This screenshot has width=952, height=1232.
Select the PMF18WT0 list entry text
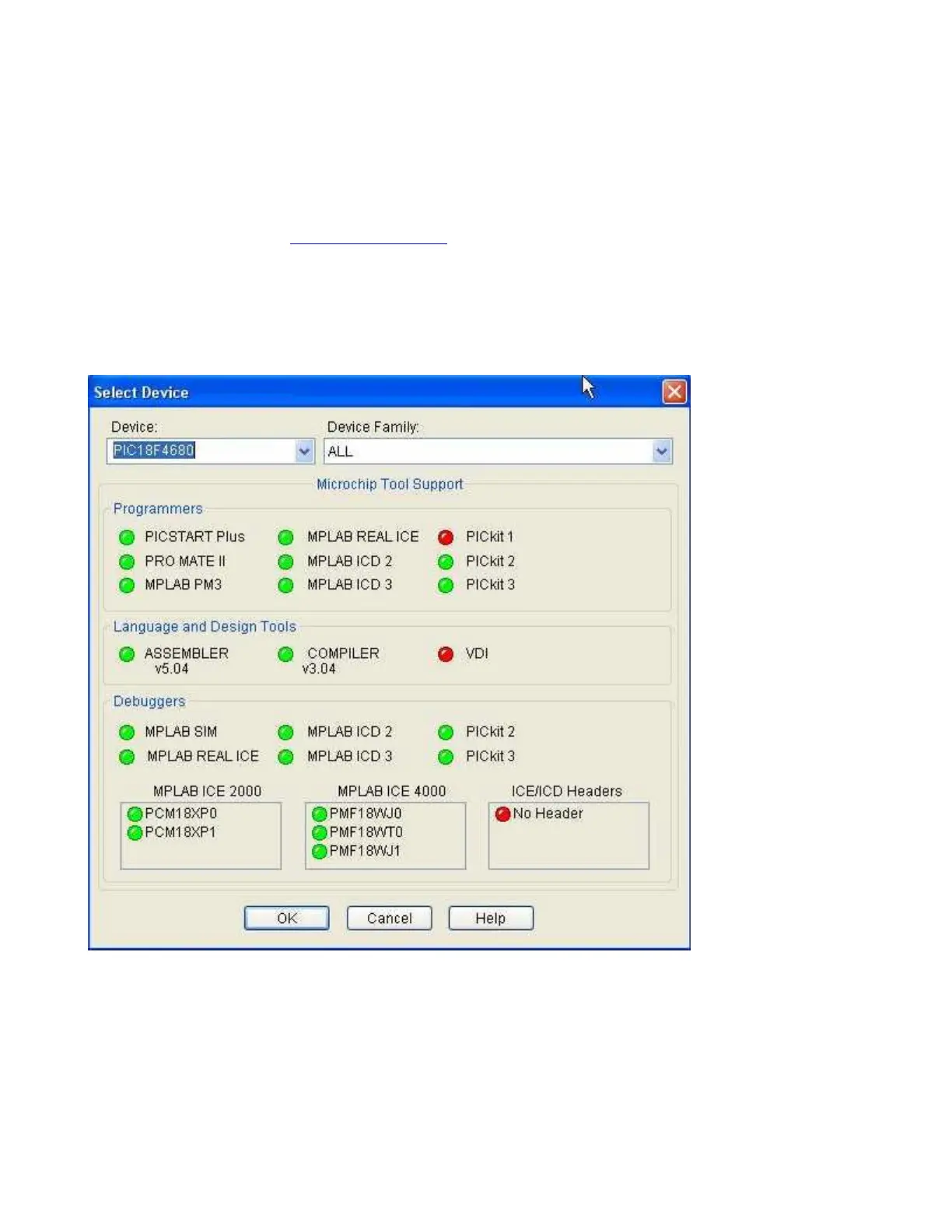366,832
